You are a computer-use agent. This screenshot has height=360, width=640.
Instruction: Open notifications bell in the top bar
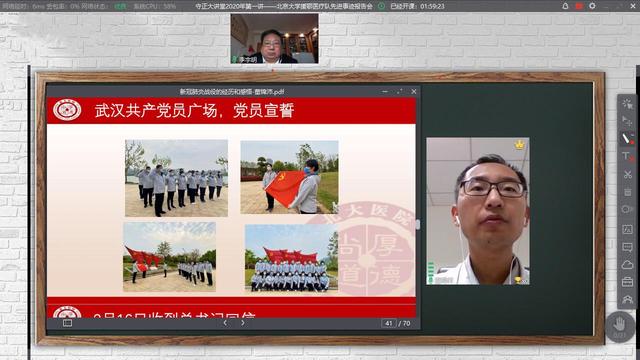point(565,6)
